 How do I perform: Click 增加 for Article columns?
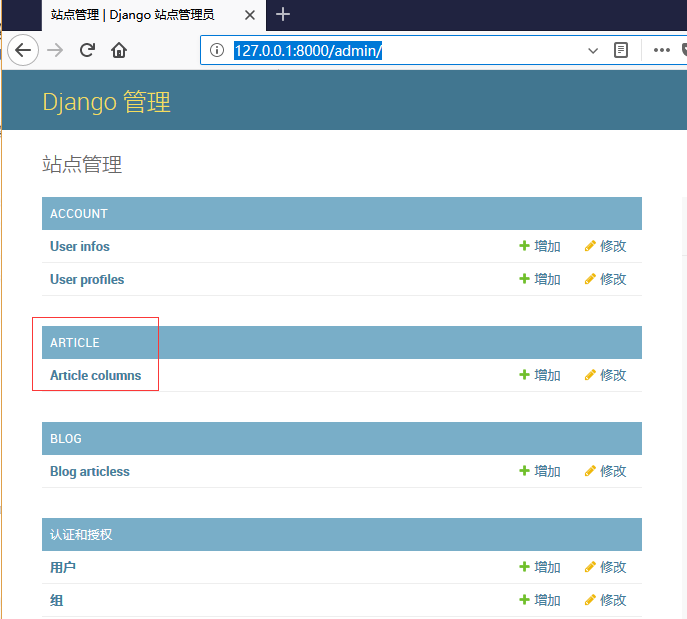click(540, 375)
